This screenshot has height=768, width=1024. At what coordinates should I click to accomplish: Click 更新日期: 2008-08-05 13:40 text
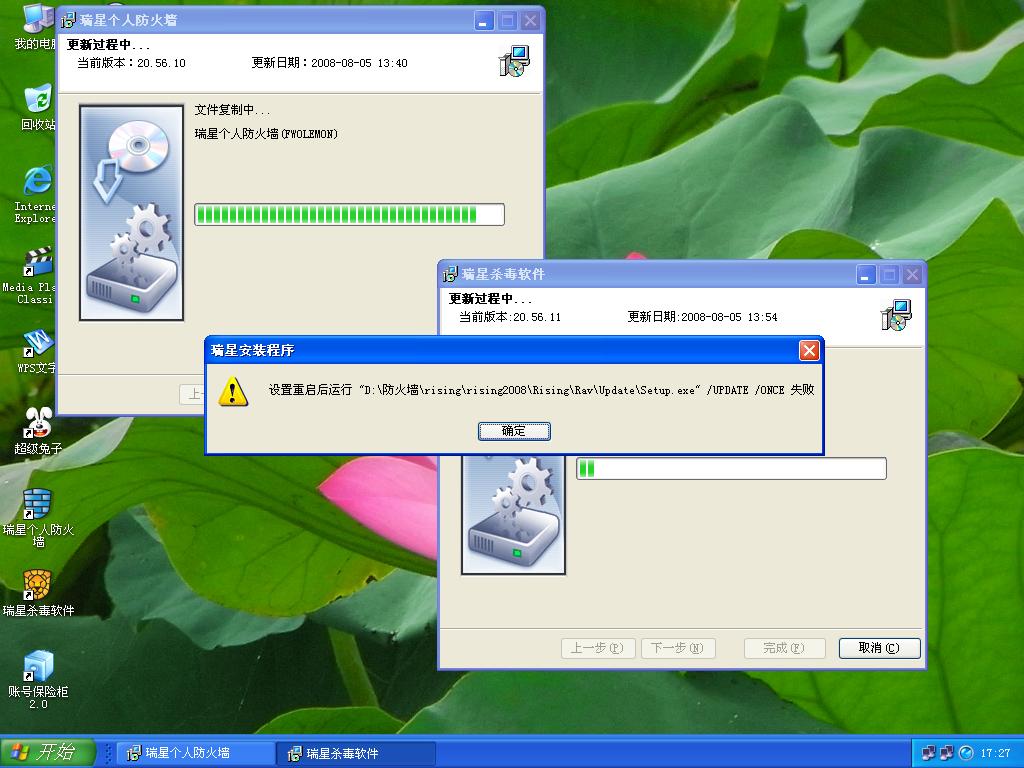329,63
